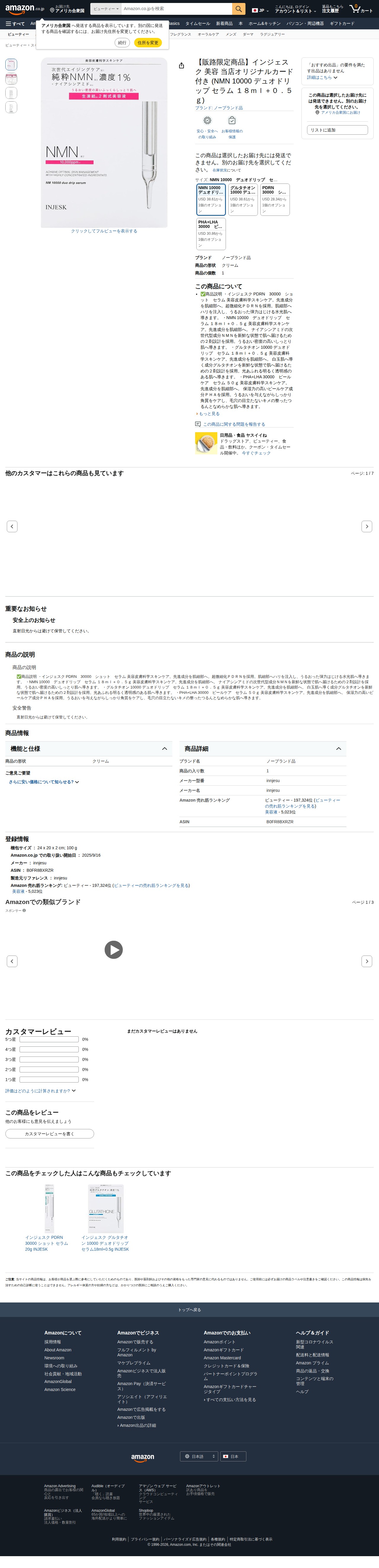The width and height of the screenshot is (379, 1568).
Task: Show next similar brands slide
Action: (x=366, y=961)
